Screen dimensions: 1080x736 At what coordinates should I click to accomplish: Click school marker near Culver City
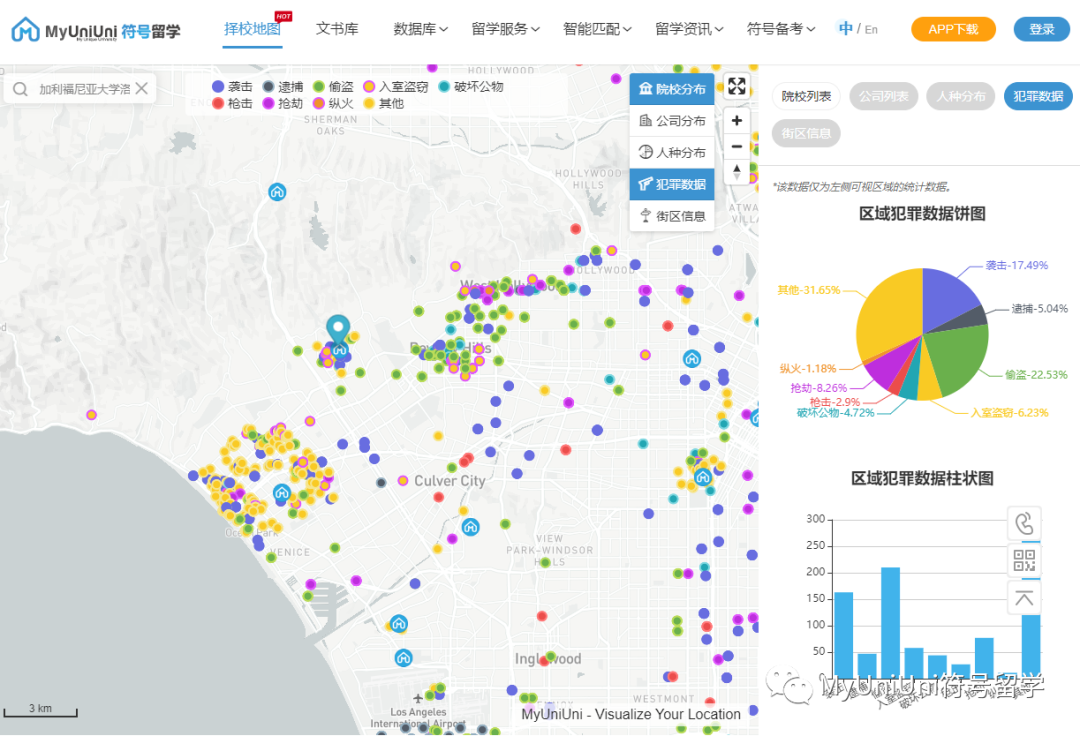click(470, 527)
